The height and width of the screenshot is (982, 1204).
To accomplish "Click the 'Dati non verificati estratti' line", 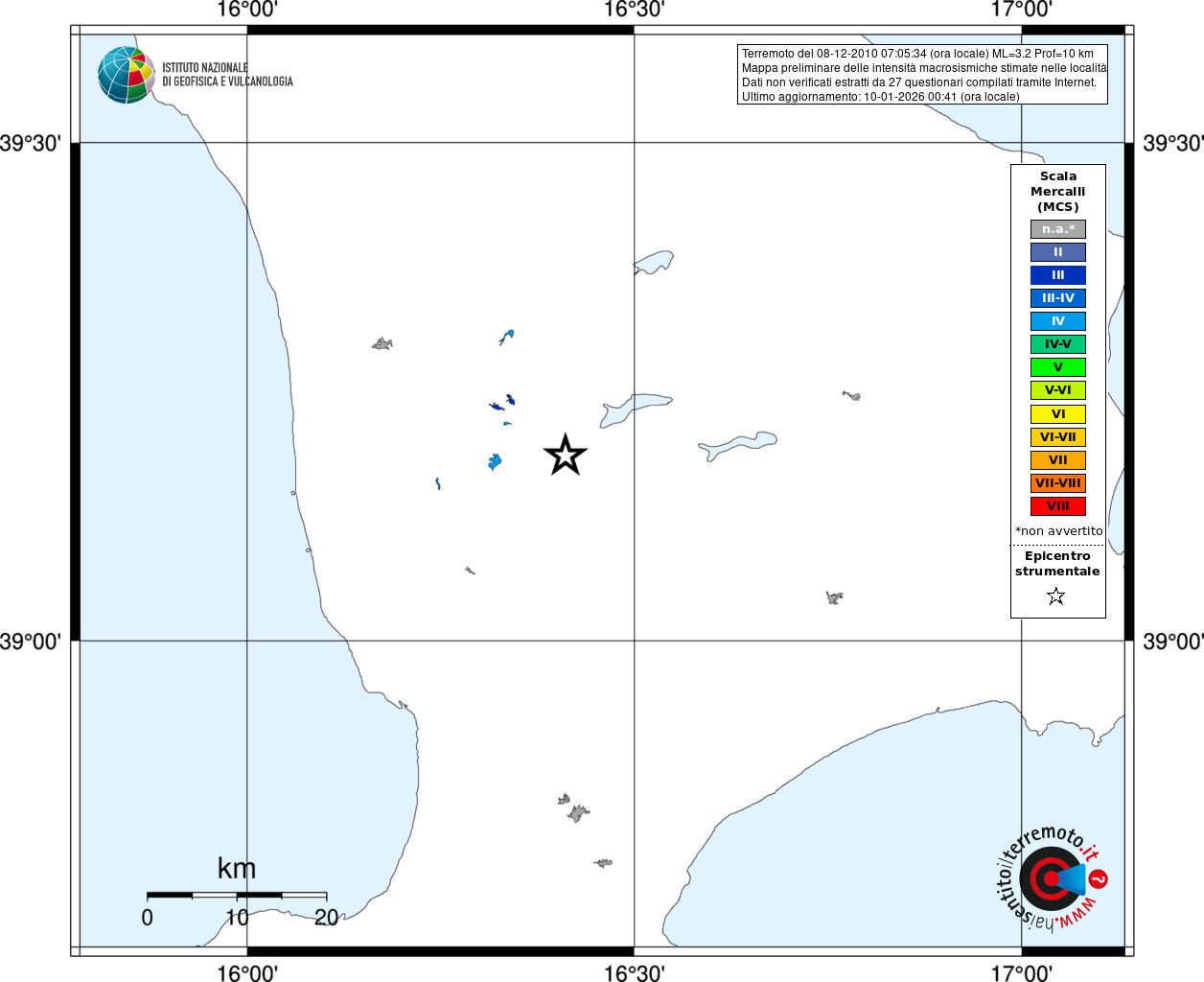I will pyautogui.click(x=919, y=82).
